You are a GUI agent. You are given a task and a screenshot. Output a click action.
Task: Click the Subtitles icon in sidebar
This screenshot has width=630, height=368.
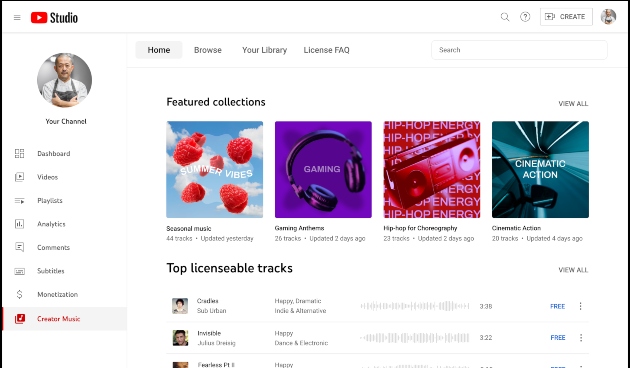click(x=19, y=271)
